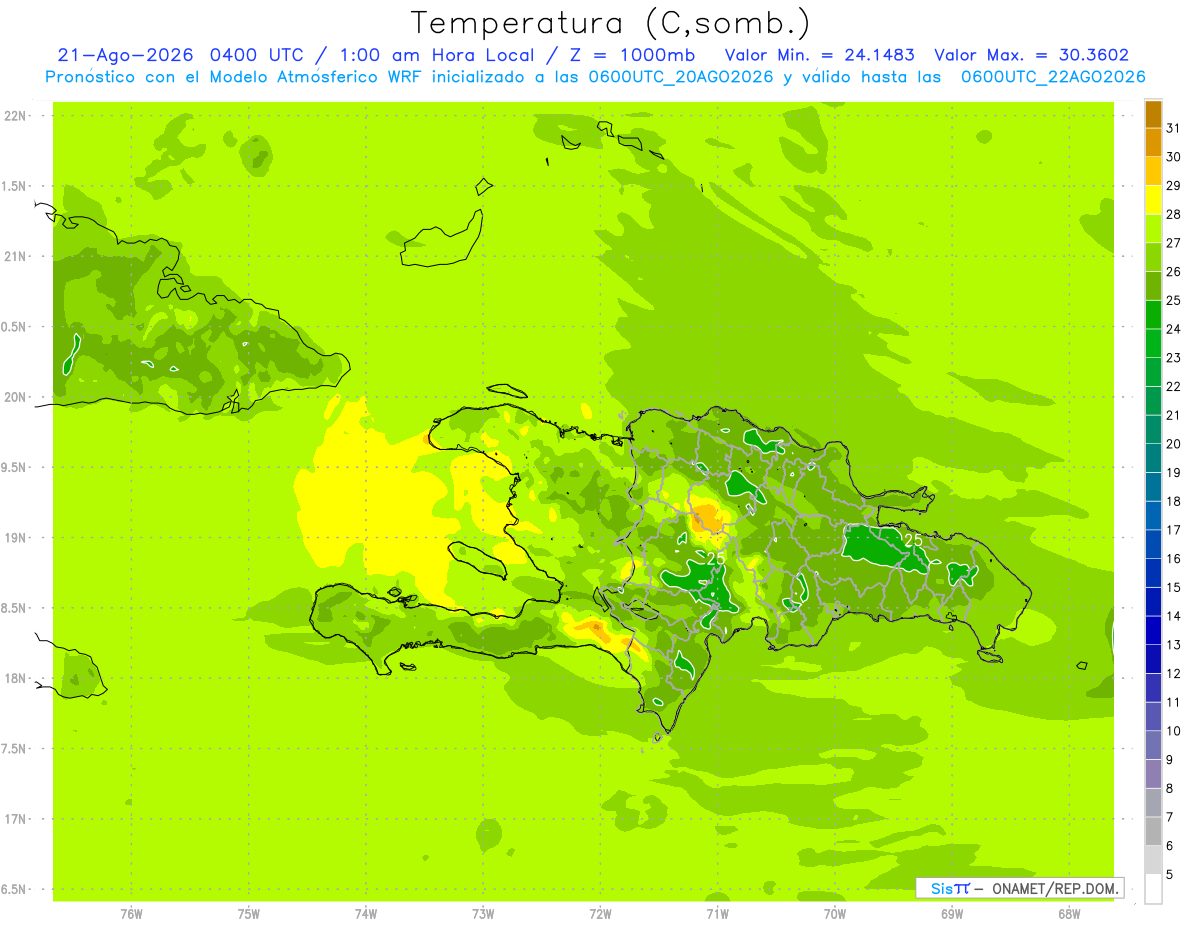Screen dimensions: 1200x927
Task: Click the "17N" latitude label
Action: coord(16,819)
